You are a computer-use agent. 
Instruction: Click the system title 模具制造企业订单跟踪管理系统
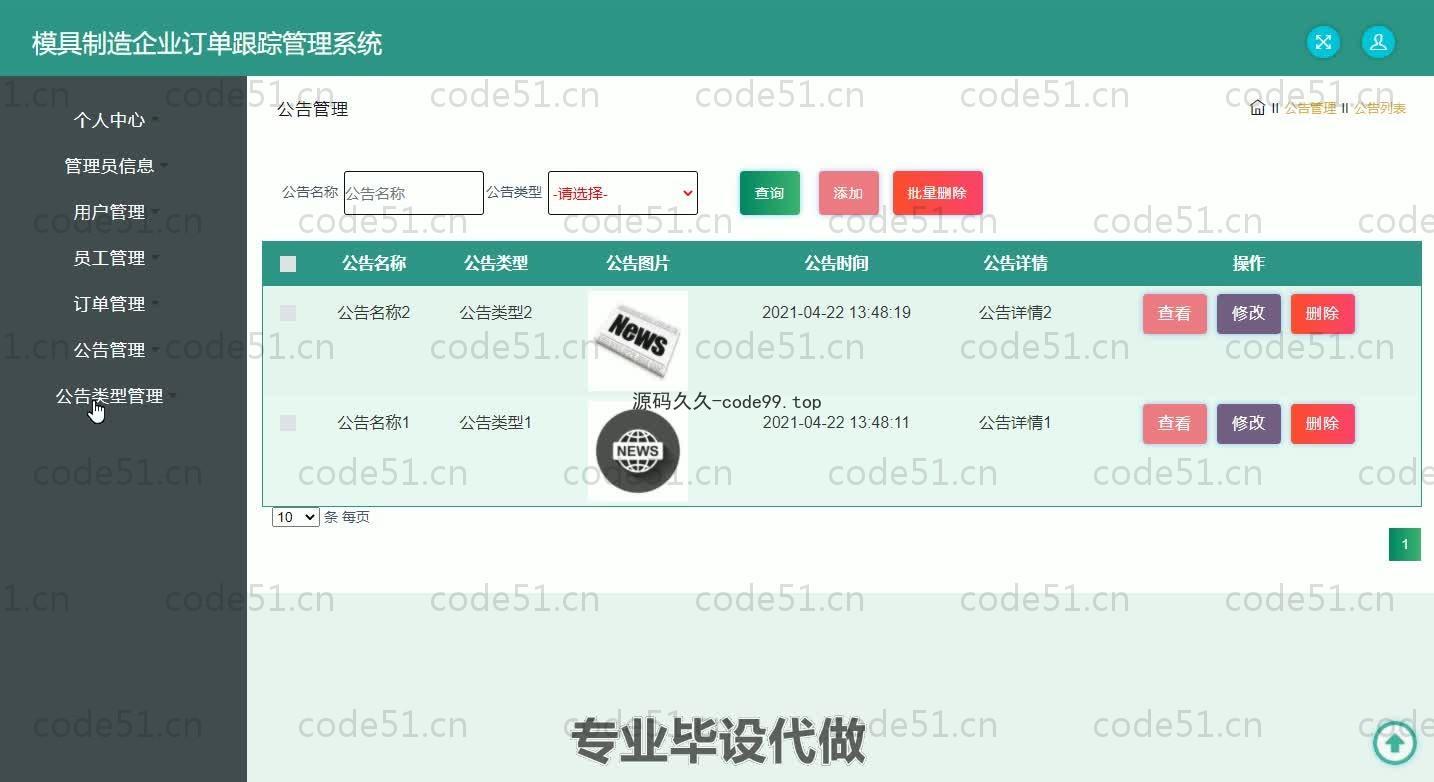[207, 44]
